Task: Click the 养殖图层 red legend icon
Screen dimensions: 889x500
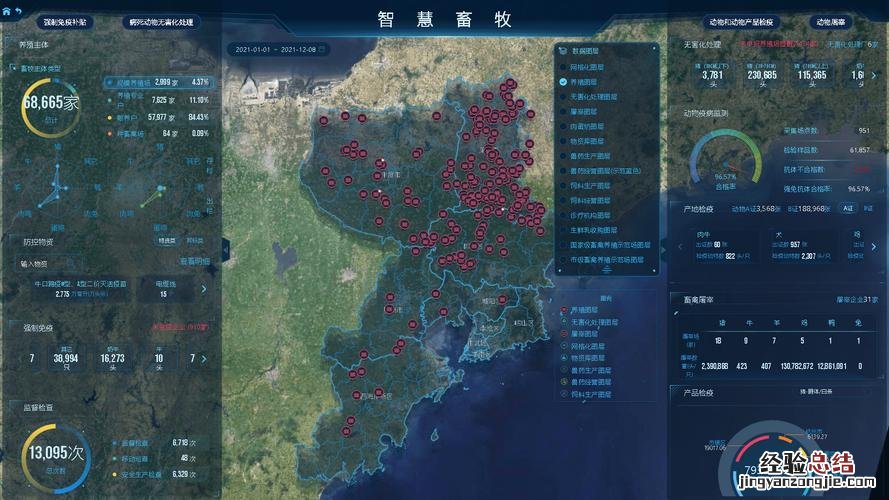Action: coord(564,310)
